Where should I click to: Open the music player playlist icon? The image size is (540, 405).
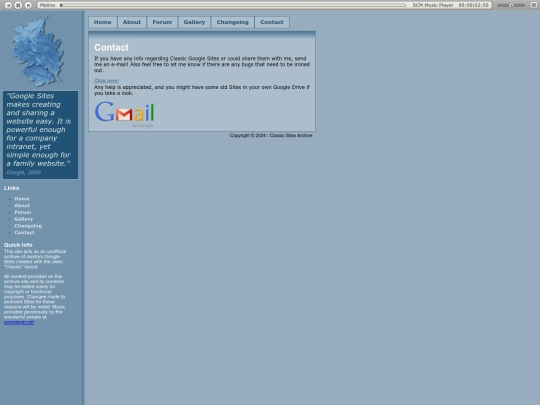point(534,5)
